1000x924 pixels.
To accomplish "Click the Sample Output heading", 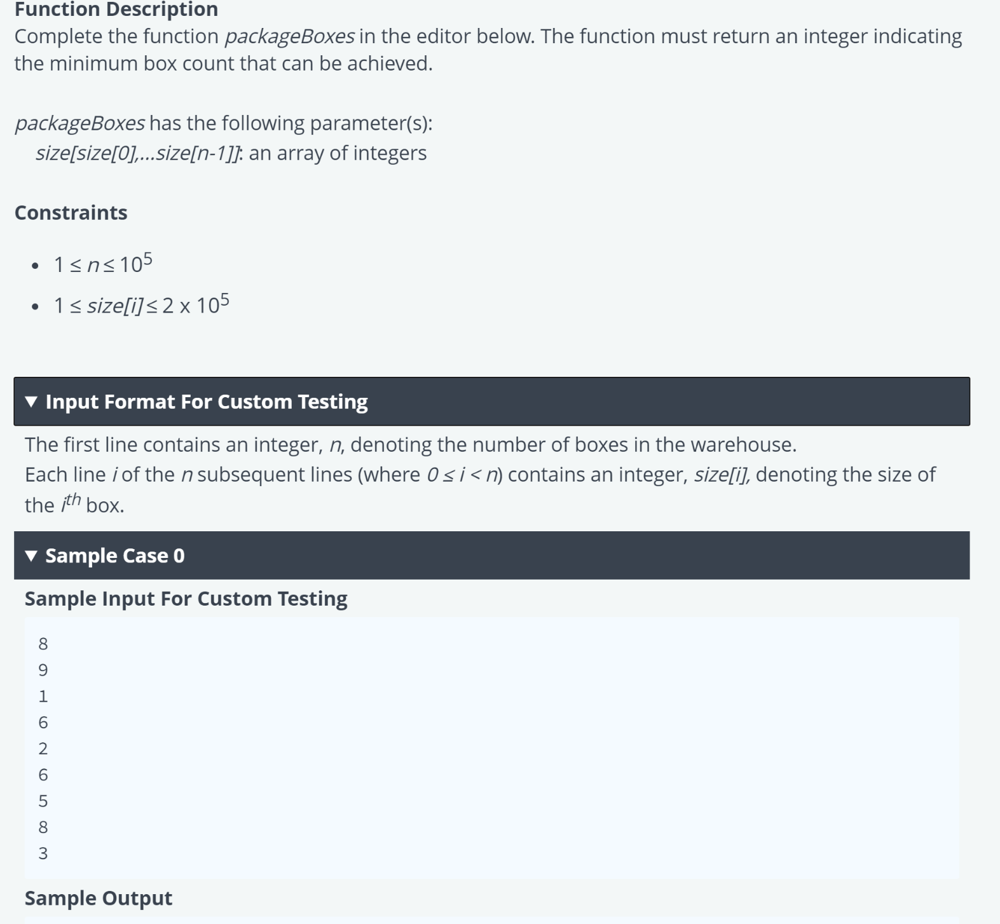I will [x=98, y=898].
